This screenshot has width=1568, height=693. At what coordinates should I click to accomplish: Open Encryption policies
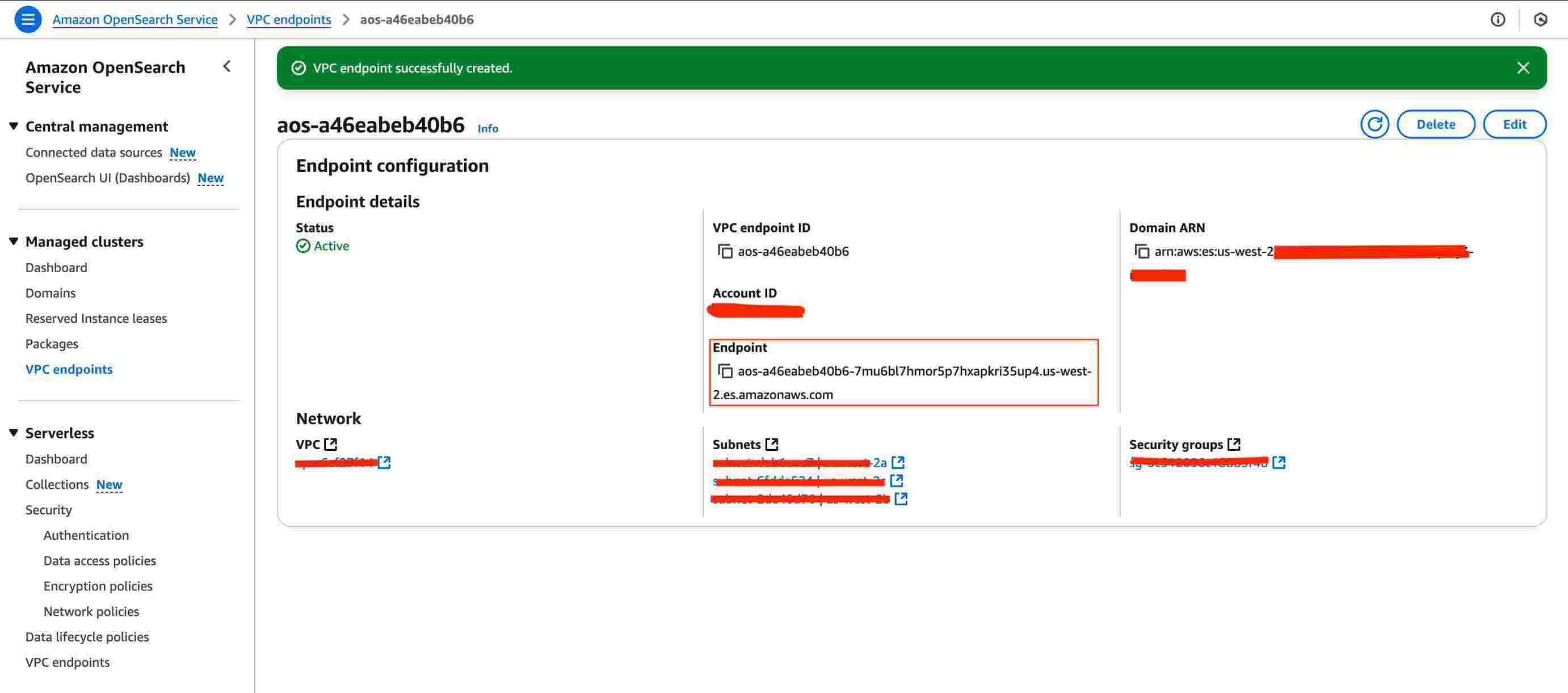point(98,586)
